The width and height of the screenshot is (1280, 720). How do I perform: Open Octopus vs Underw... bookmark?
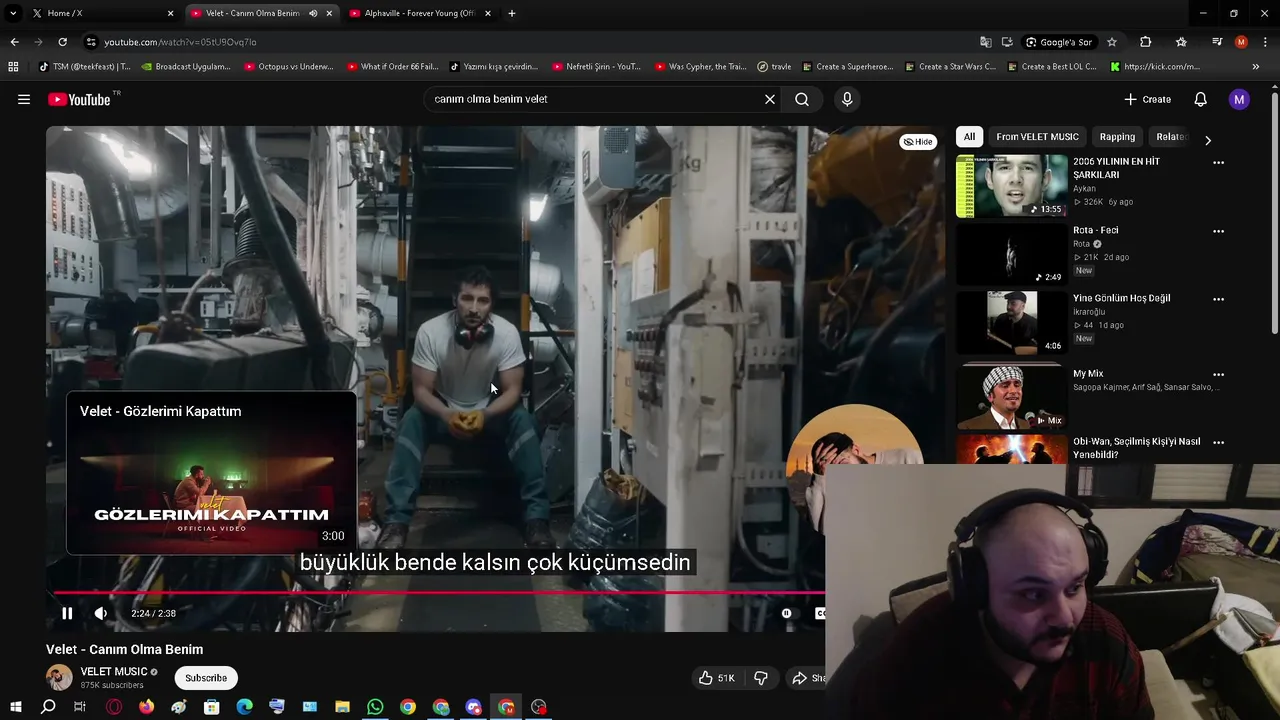coord(289,67)
